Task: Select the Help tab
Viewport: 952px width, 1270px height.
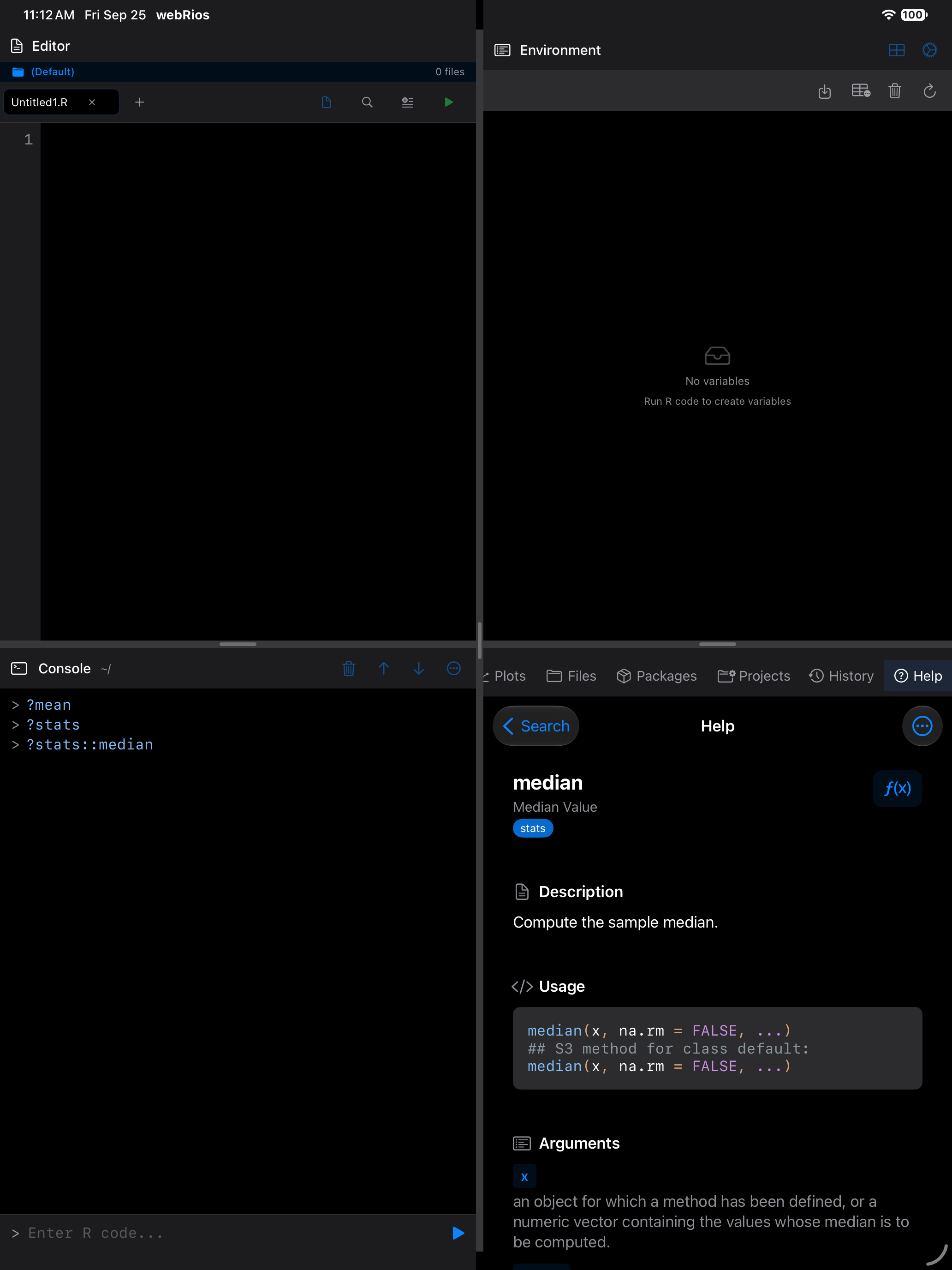Action: click(917, 676)
